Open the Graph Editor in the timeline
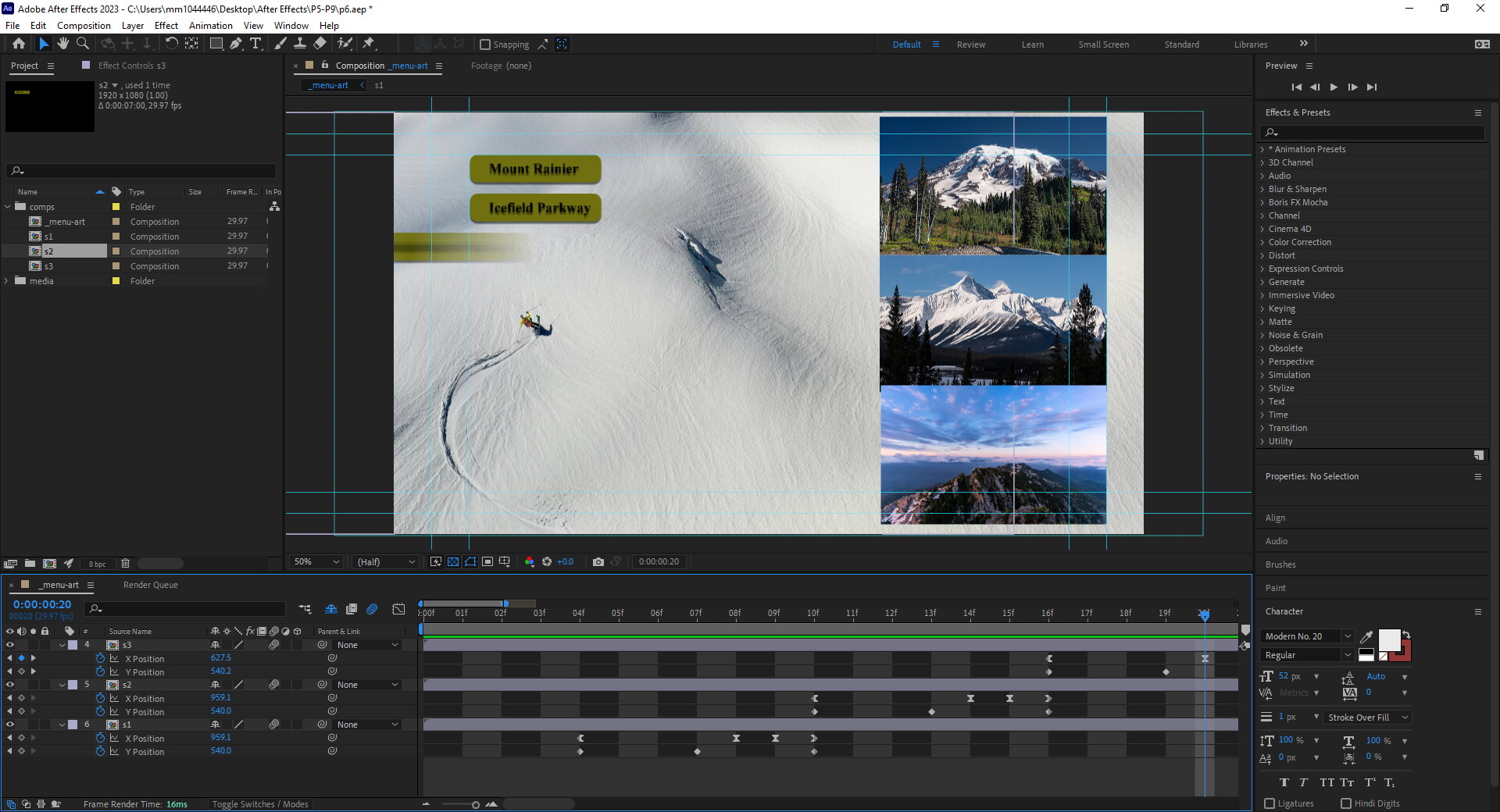The width and height of the screenshot is (1500, 812). point(398,609)
